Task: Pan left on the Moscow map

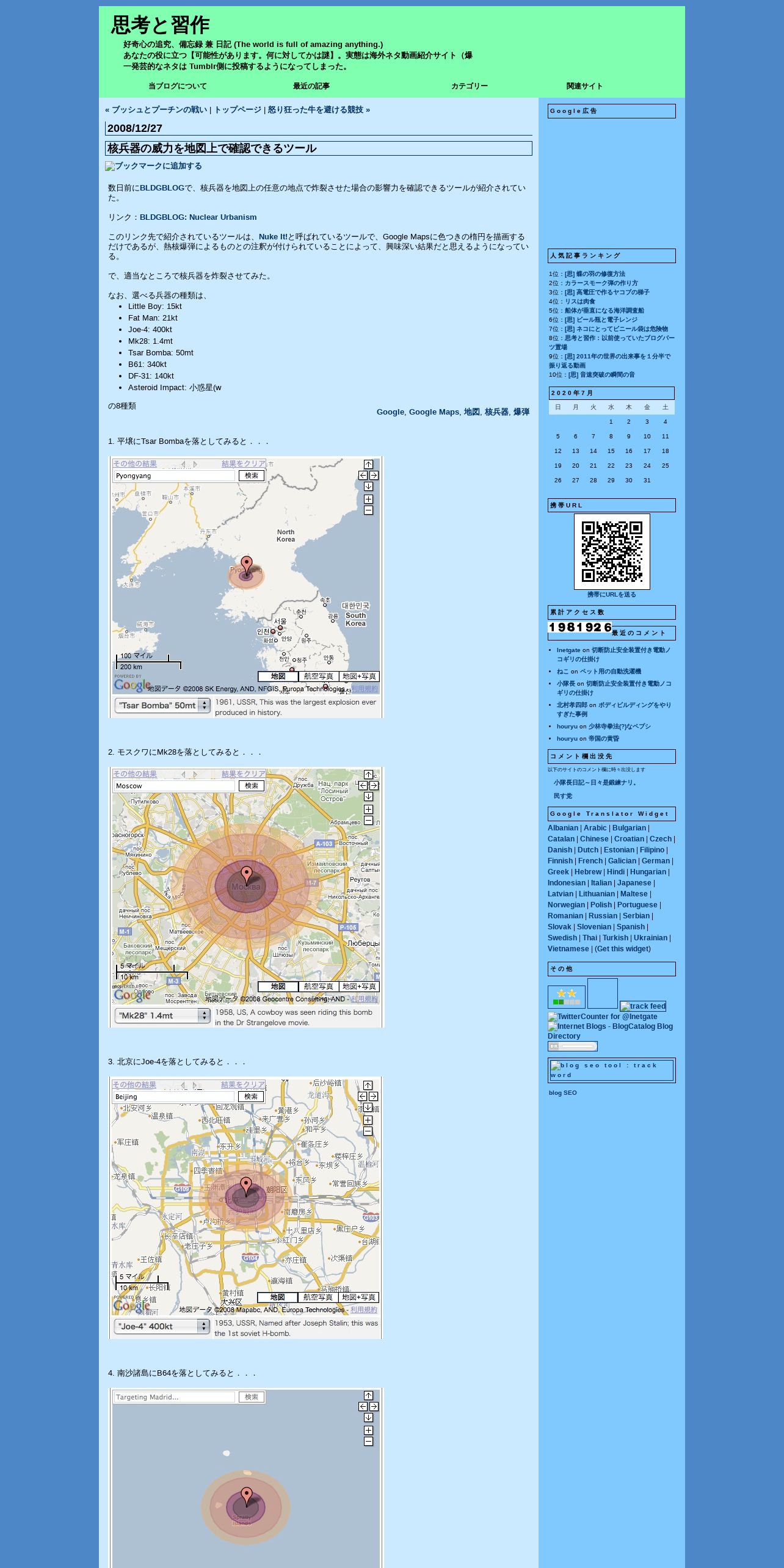Action: click(x=363, y=786)
